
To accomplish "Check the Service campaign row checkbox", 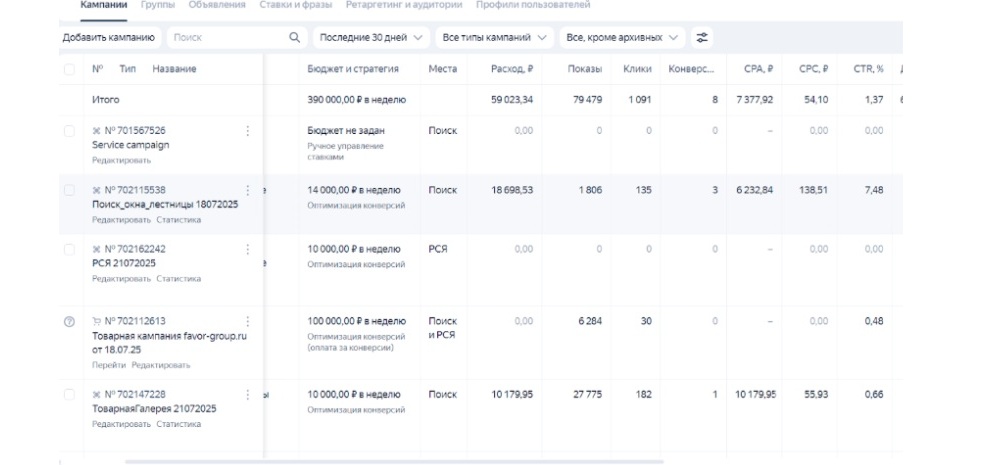I will pyautogui.click(x=69, y=131).
